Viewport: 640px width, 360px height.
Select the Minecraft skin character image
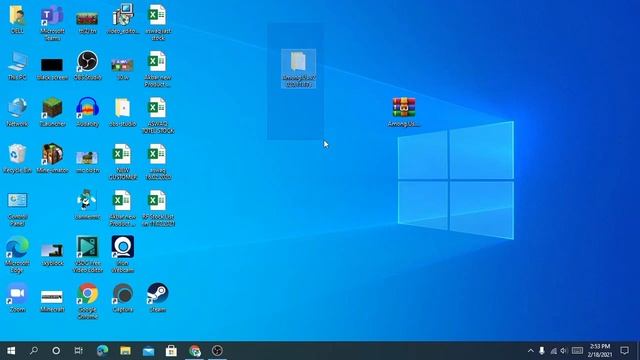[x=87, y=204]
